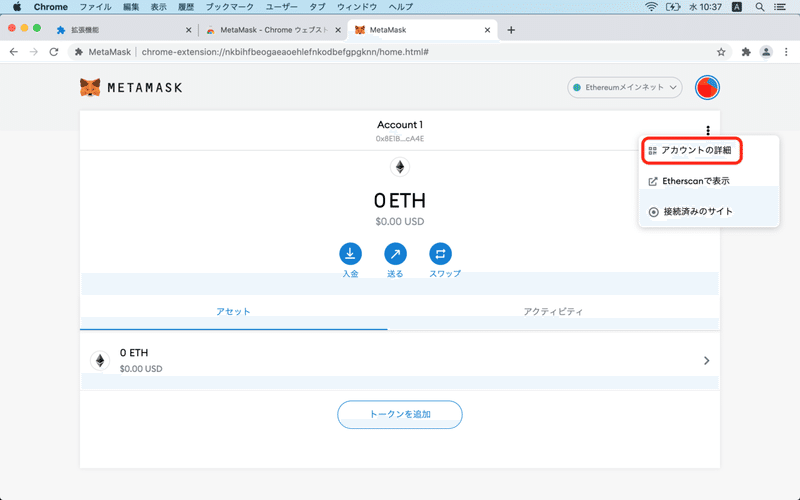The height and width of the screenshot is (500, 800).
Task: Open the ヘルプ menu
Action: 401,7
